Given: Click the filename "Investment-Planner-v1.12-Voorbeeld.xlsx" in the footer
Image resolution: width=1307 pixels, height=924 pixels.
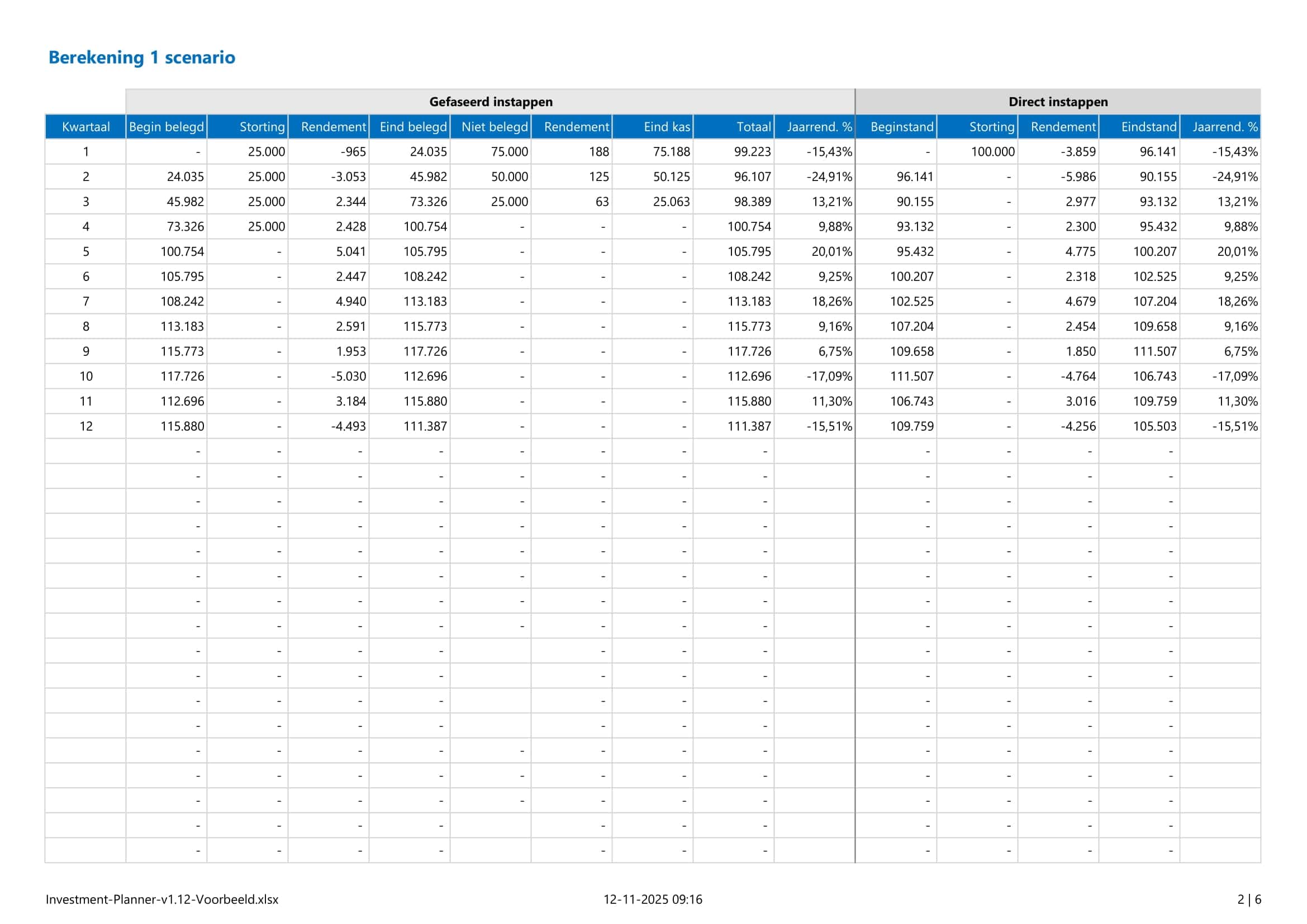Looking at the screenshot, I should 162,899.
